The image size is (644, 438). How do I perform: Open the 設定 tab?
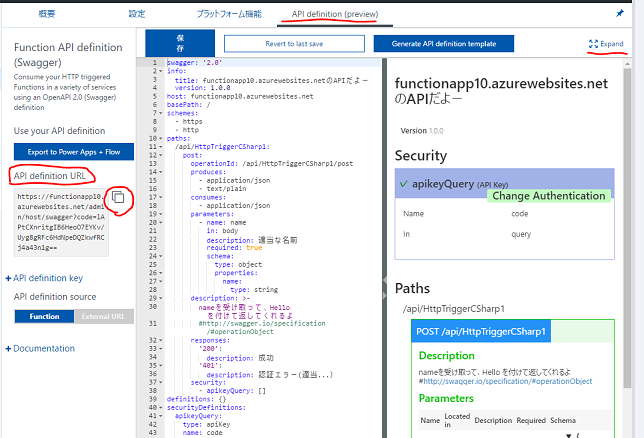(137, 14)
